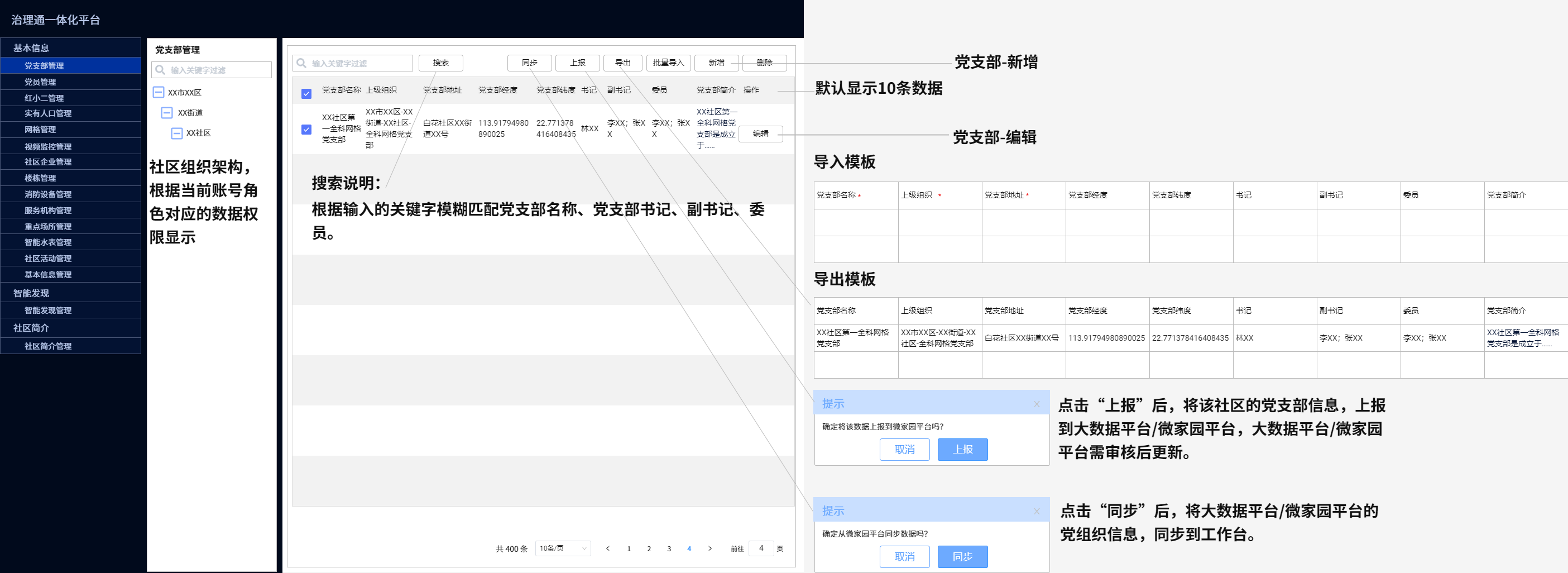Image resolution: width=1568 pixels, height=573 pixels.
Task: Open 网格管理 in the sidebar
Action: click(x=70, y=130)
